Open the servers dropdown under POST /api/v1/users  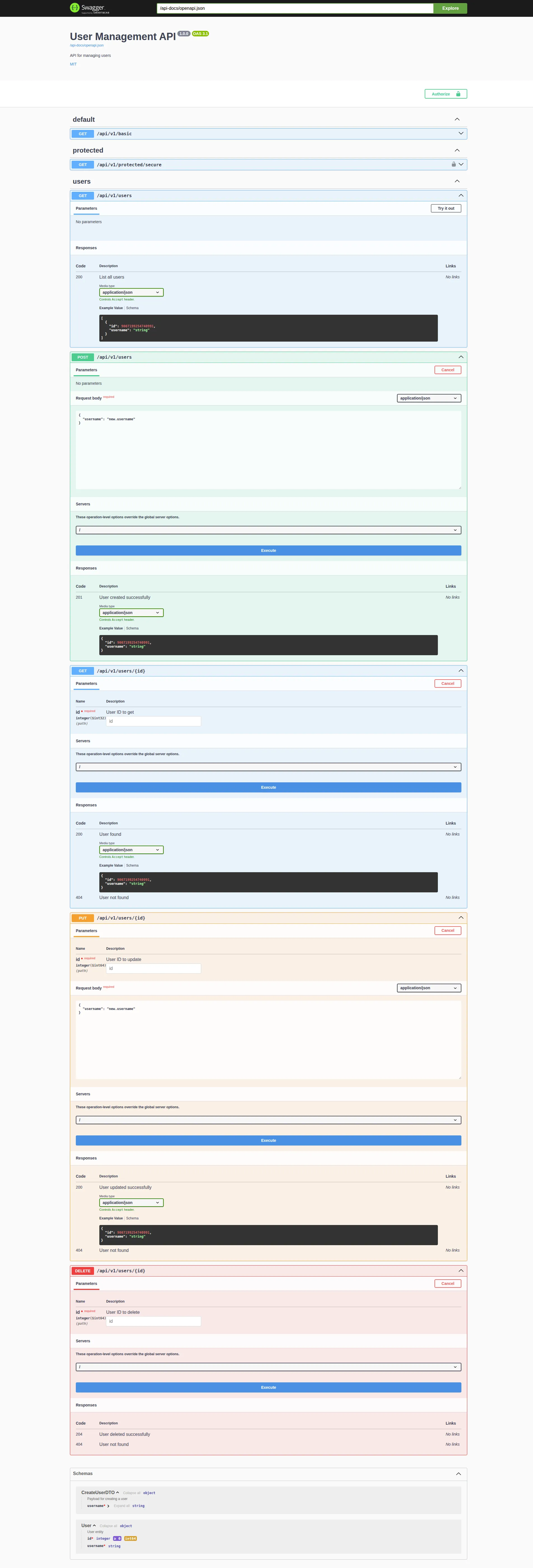point(268,529)
